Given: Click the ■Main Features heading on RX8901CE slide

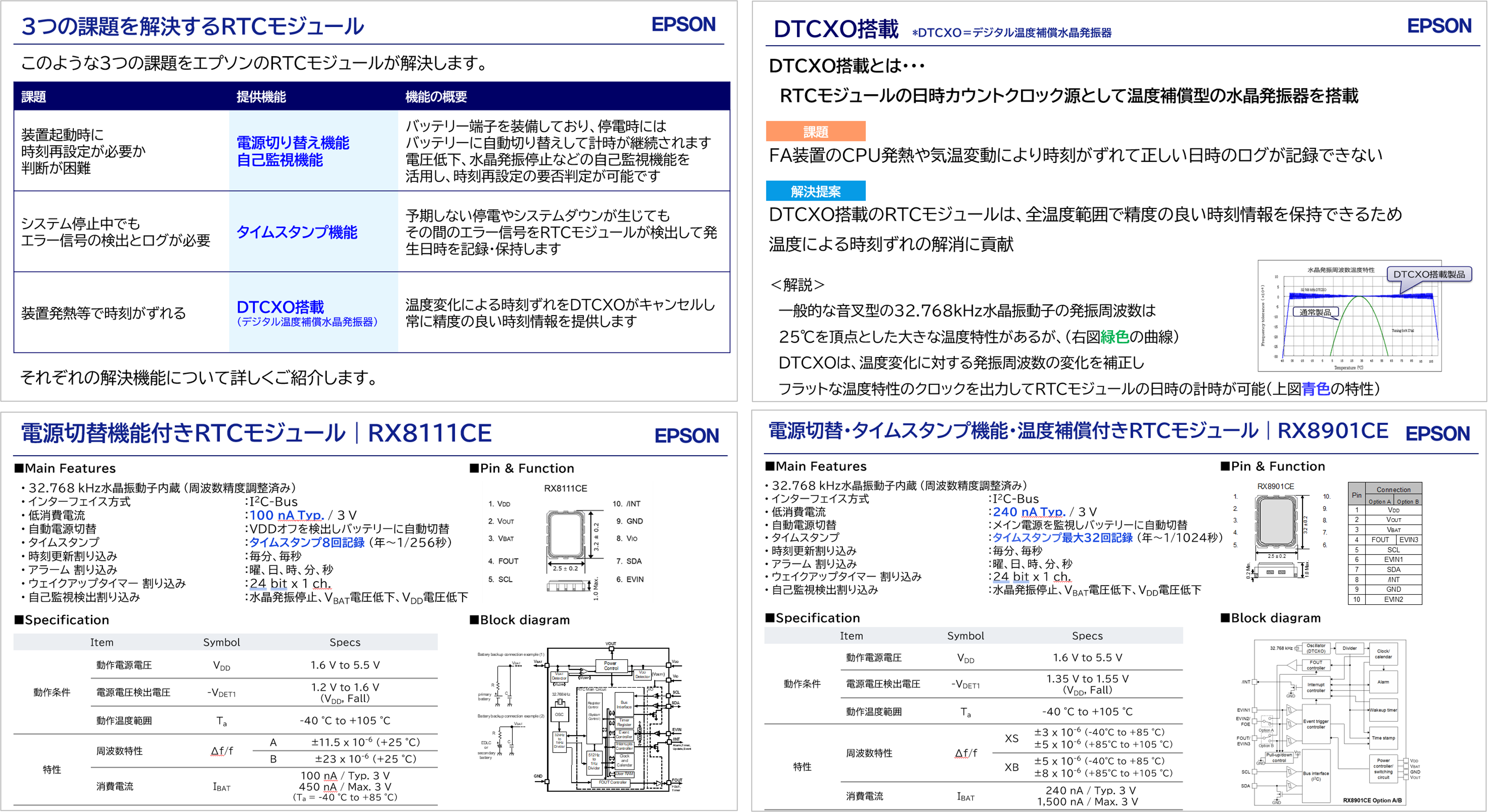Looking at the screenshot, I should pyautogui.click(x=815, y=467).
